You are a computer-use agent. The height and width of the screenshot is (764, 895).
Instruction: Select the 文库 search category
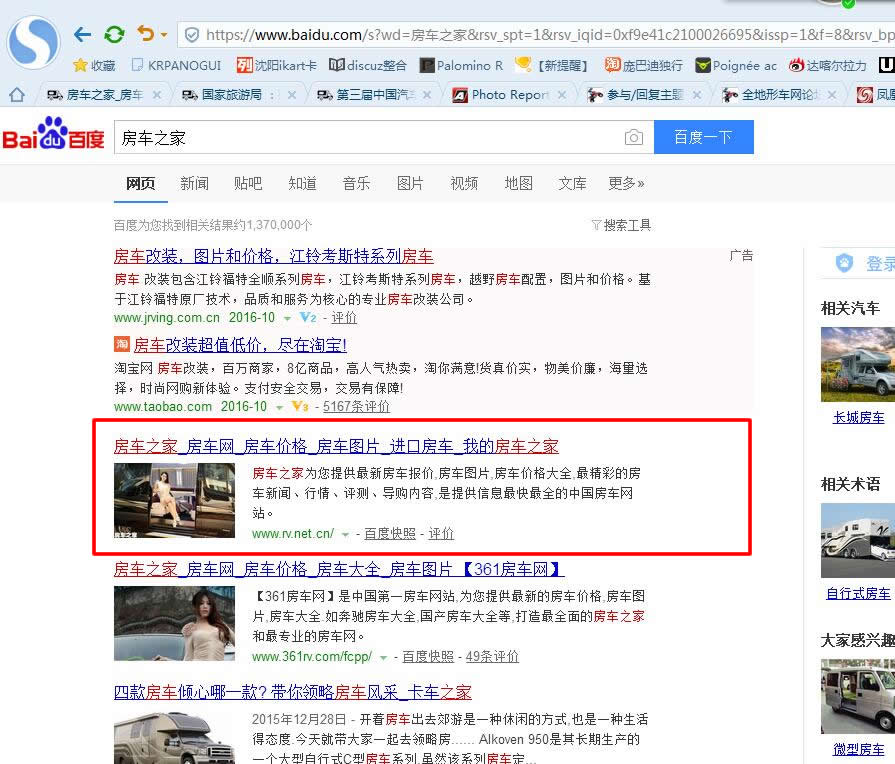pyautogui.click(x=572, y=183)
